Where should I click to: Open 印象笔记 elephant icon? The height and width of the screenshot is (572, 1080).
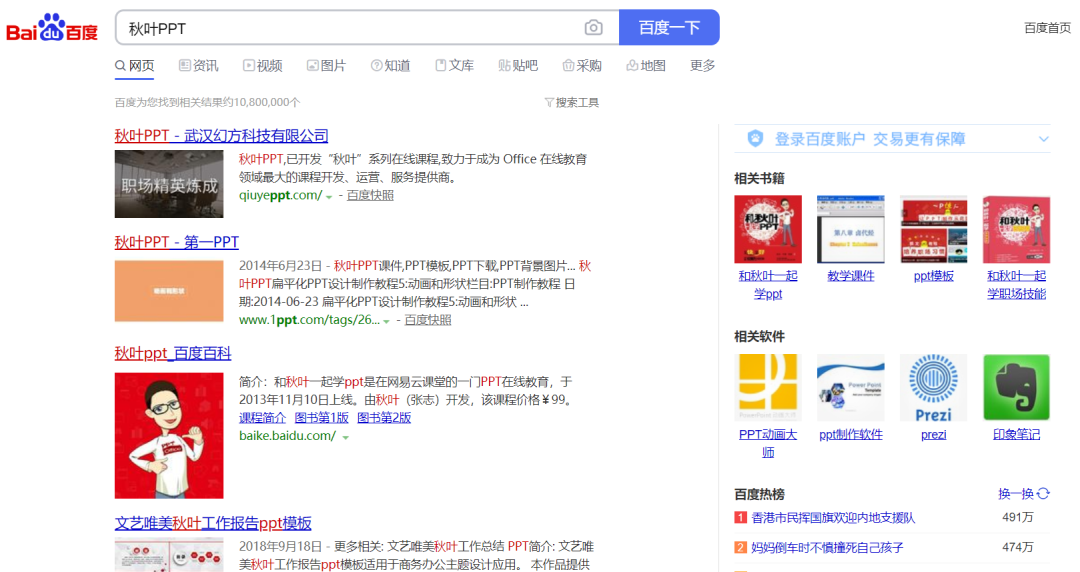click(1017, 387)
